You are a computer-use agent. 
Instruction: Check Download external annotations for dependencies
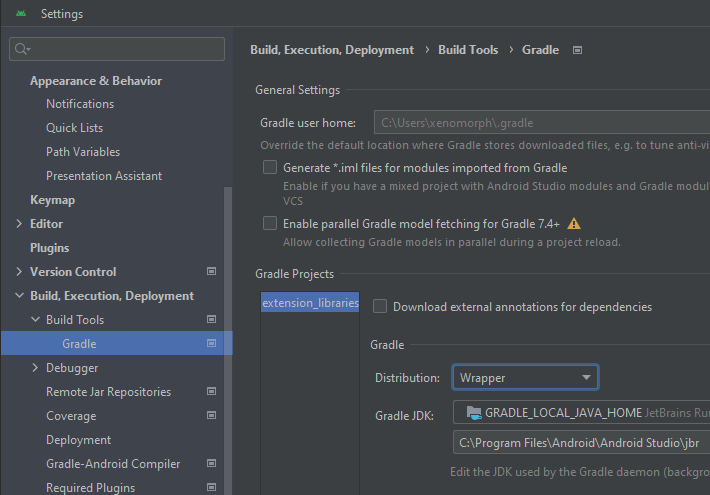click(x=380, y=306)
